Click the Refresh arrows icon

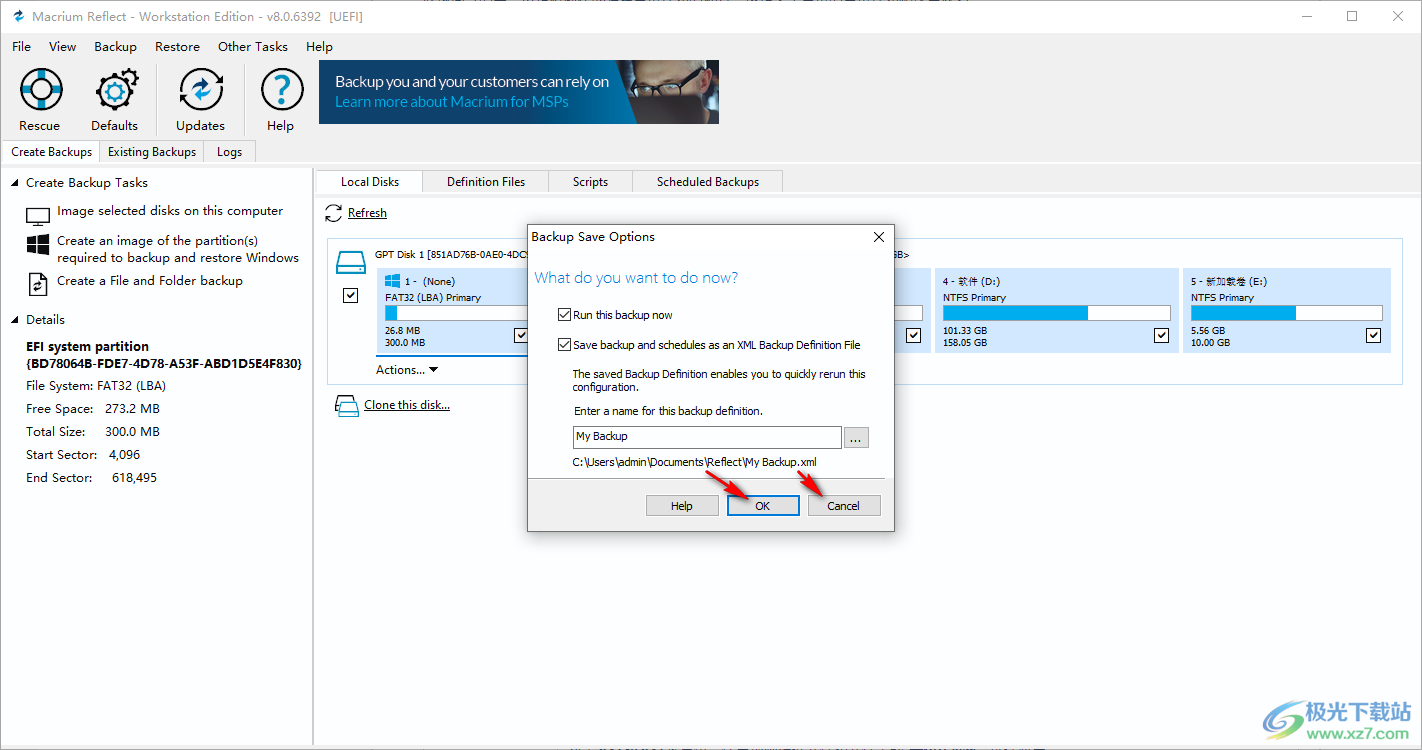tap(334, 213)
